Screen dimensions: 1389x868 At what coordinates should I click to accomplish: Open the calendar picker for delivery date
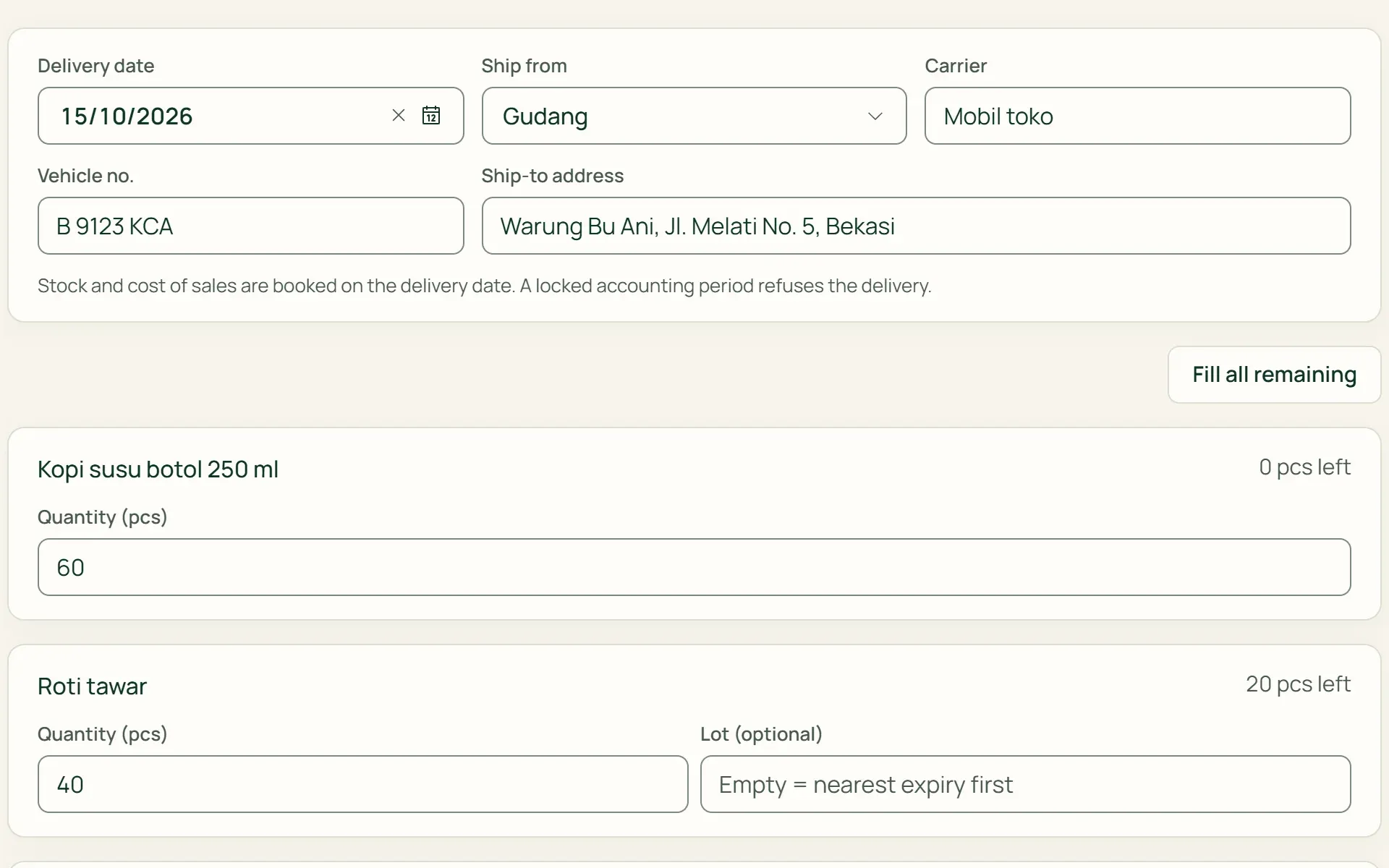[431, 116]
